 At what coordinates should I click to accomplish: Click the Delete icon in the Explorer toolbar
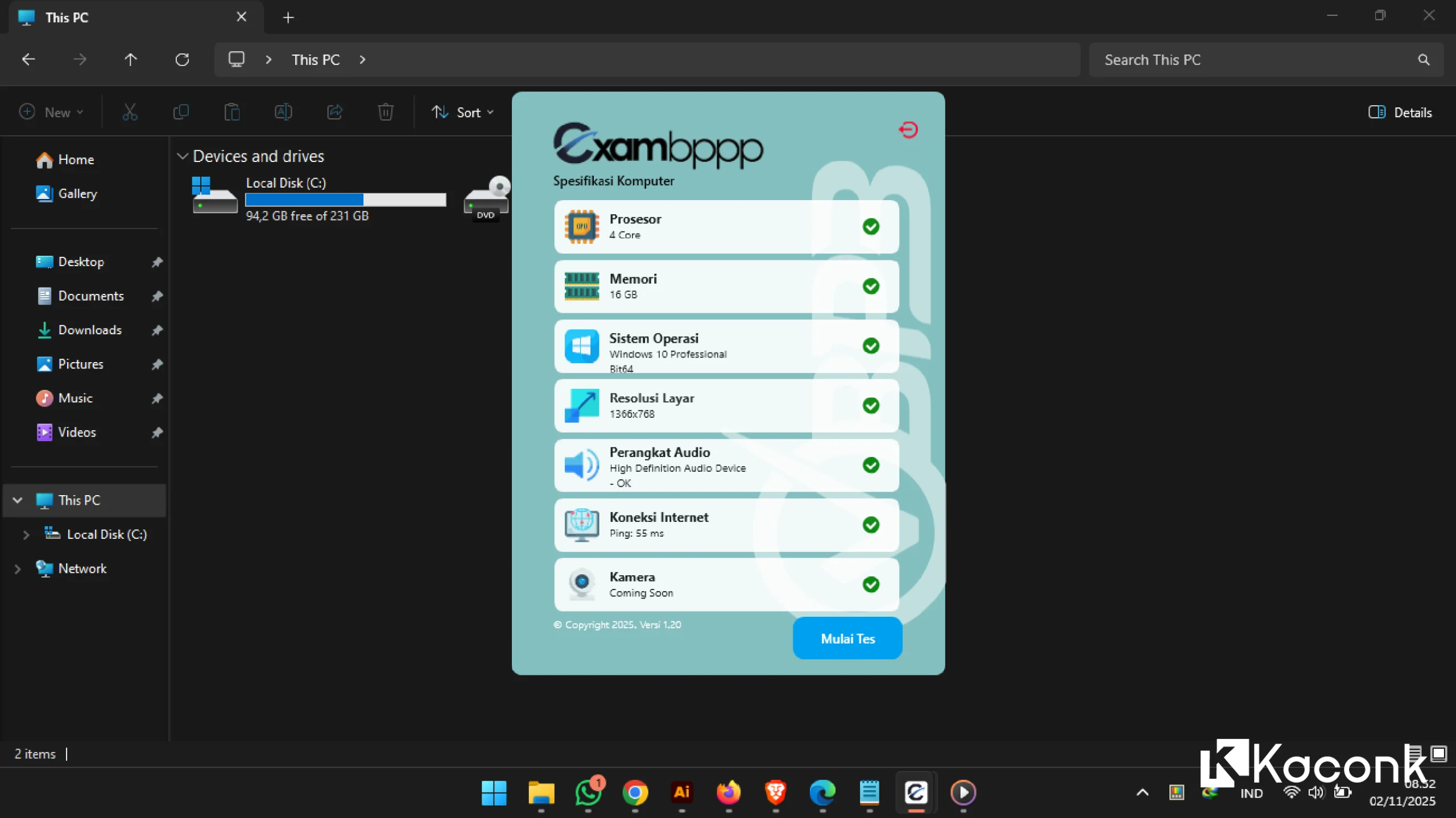[x=386, y=112]
